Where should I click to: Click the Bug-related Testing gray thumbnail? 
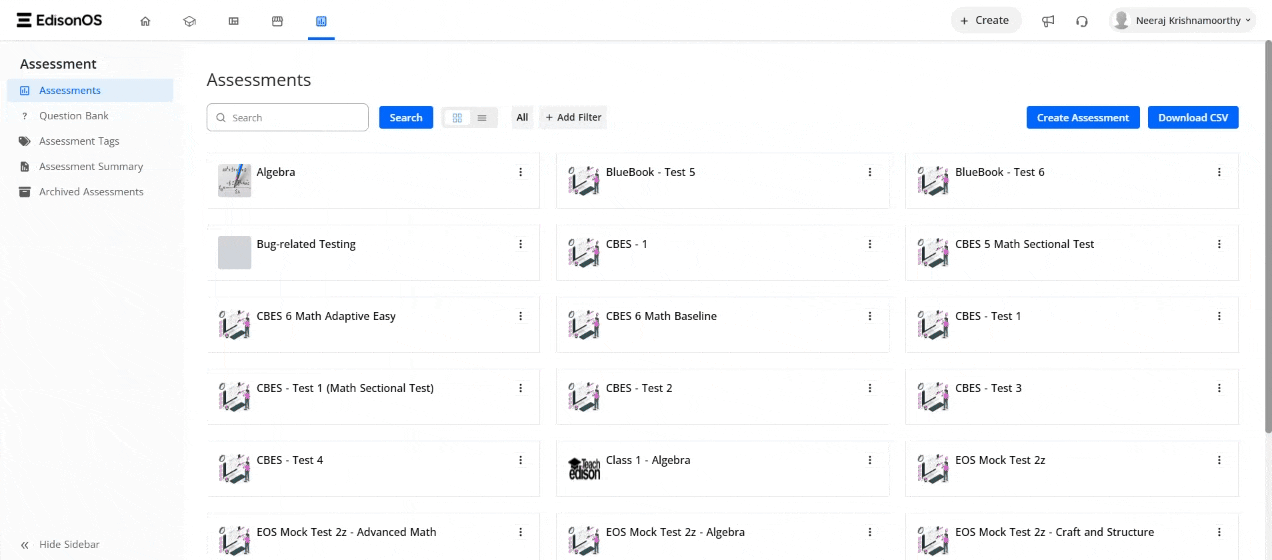(x=234, y=253)
